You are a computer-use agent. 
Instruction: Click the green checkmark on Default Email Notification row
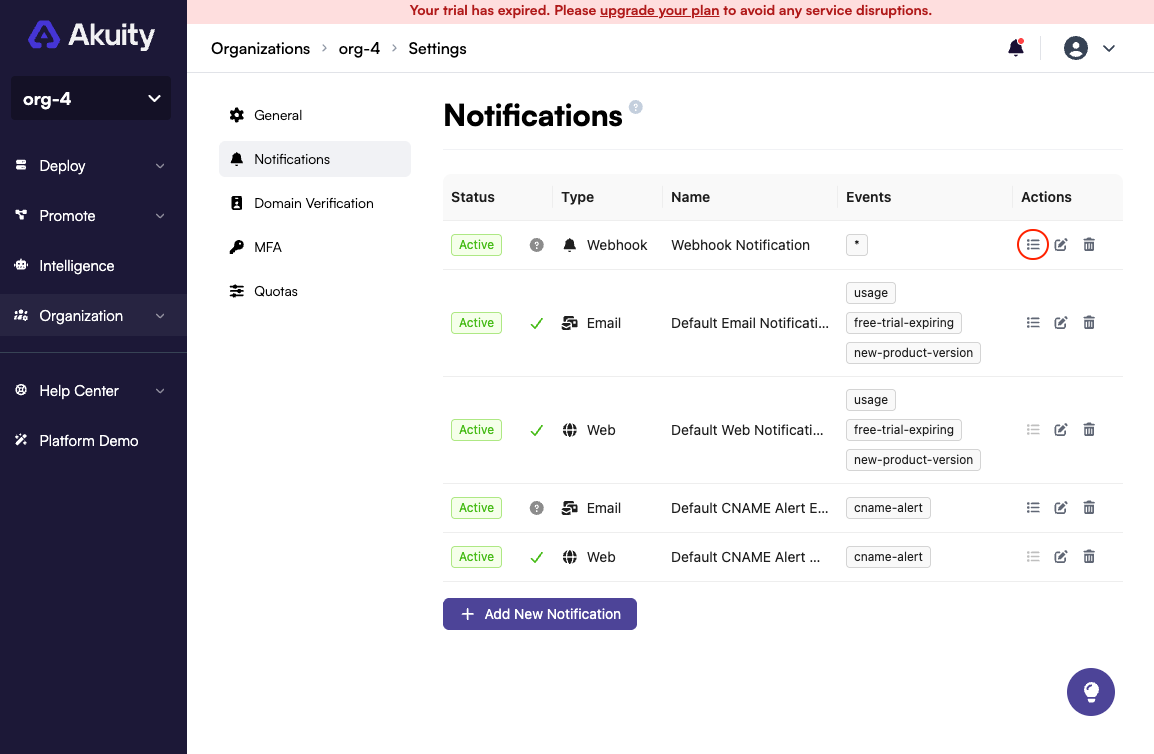click(x=536, y=322)
